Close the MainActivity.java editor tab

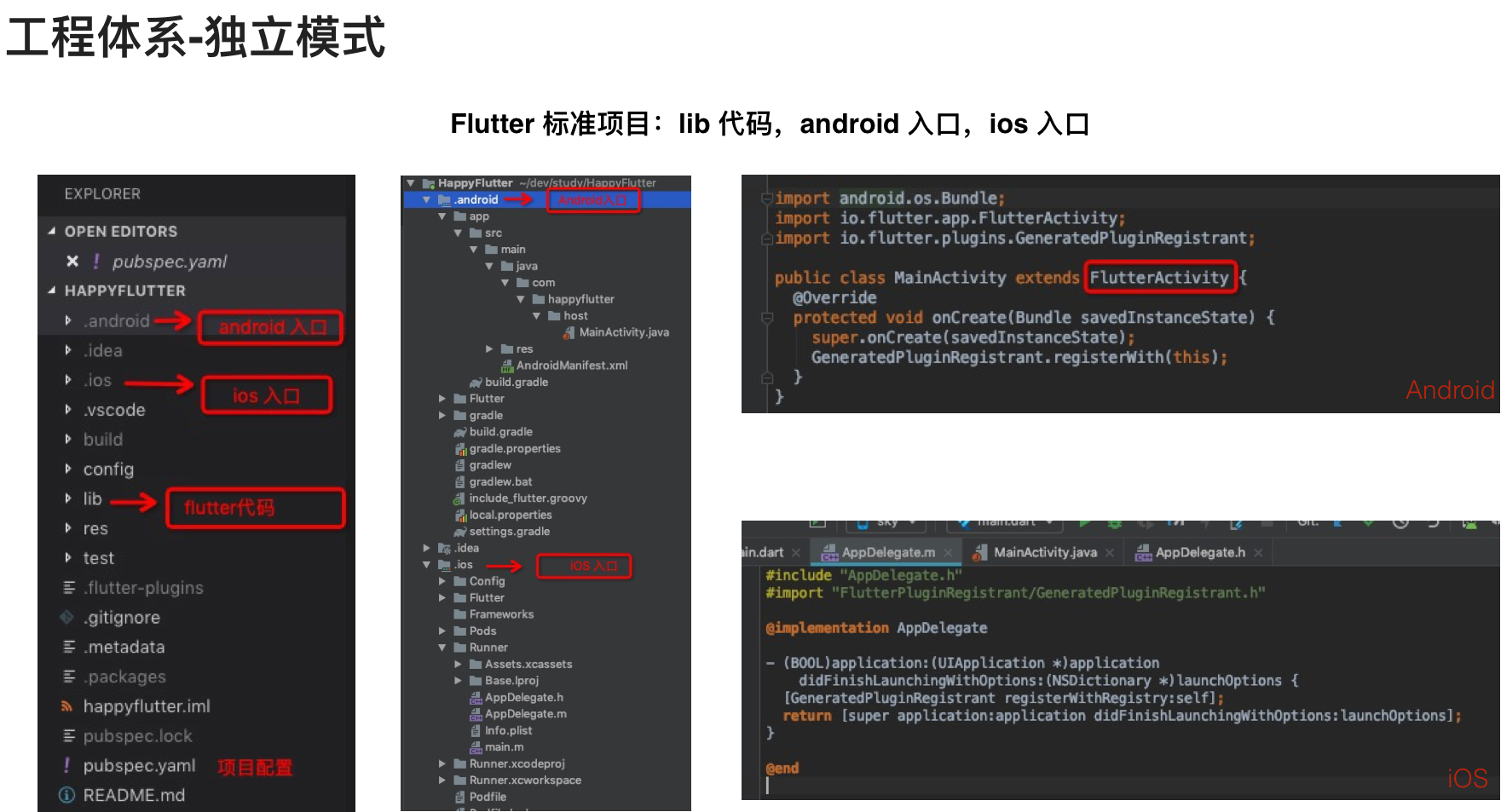click(1110, 553)
